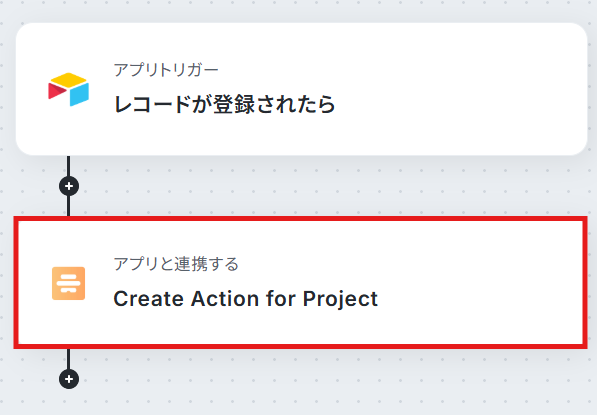The height and width of the screenshot is (415, 597).
Task: Select the アプリトリガー label
Action: pos(166,70)
